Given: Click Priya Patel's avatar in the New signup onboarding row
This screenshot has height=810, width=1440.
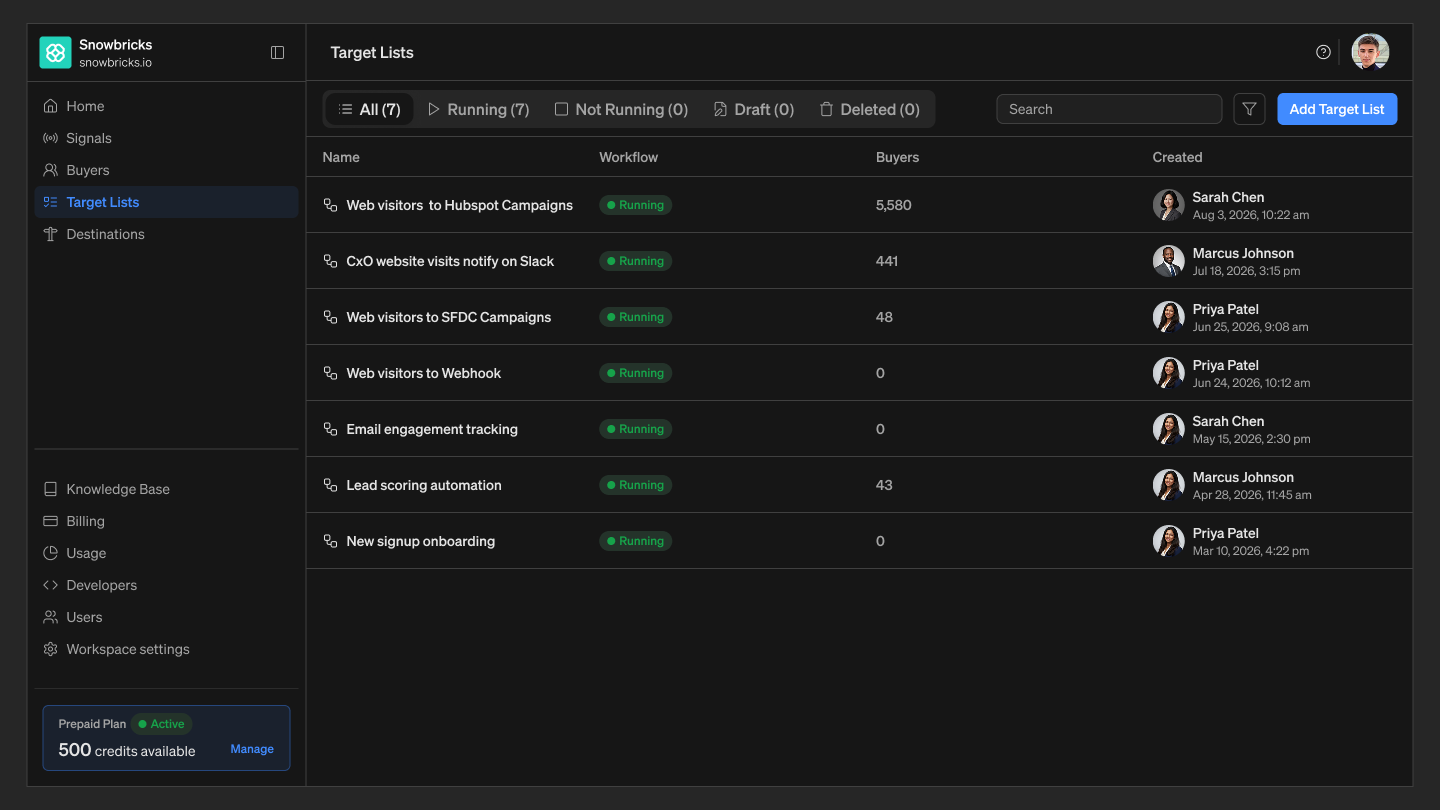Looking at the screenshot, I should click(x=1168, y=541).
